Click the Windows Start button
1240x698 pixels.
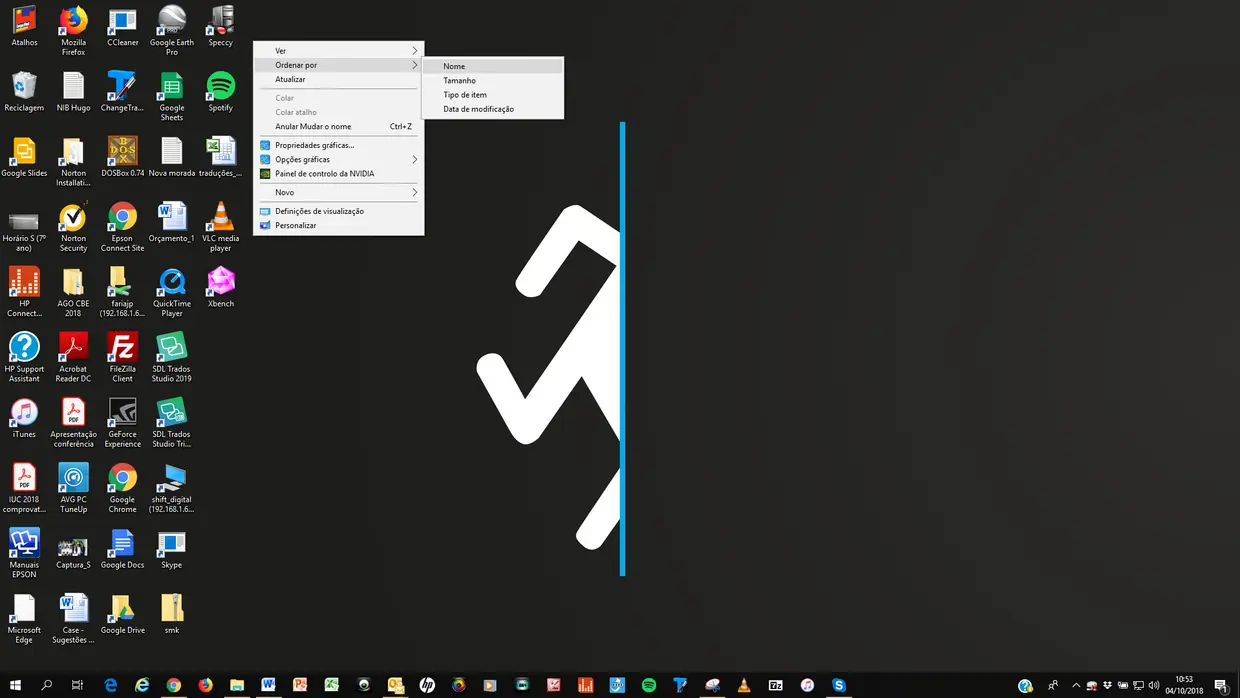(15, 685)
